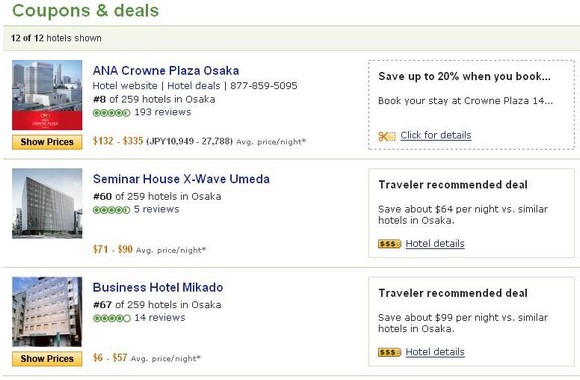580x380 pixels.
Task: Click ANA Crowne Plaza rating circles
Action: (x=111, y=113)
